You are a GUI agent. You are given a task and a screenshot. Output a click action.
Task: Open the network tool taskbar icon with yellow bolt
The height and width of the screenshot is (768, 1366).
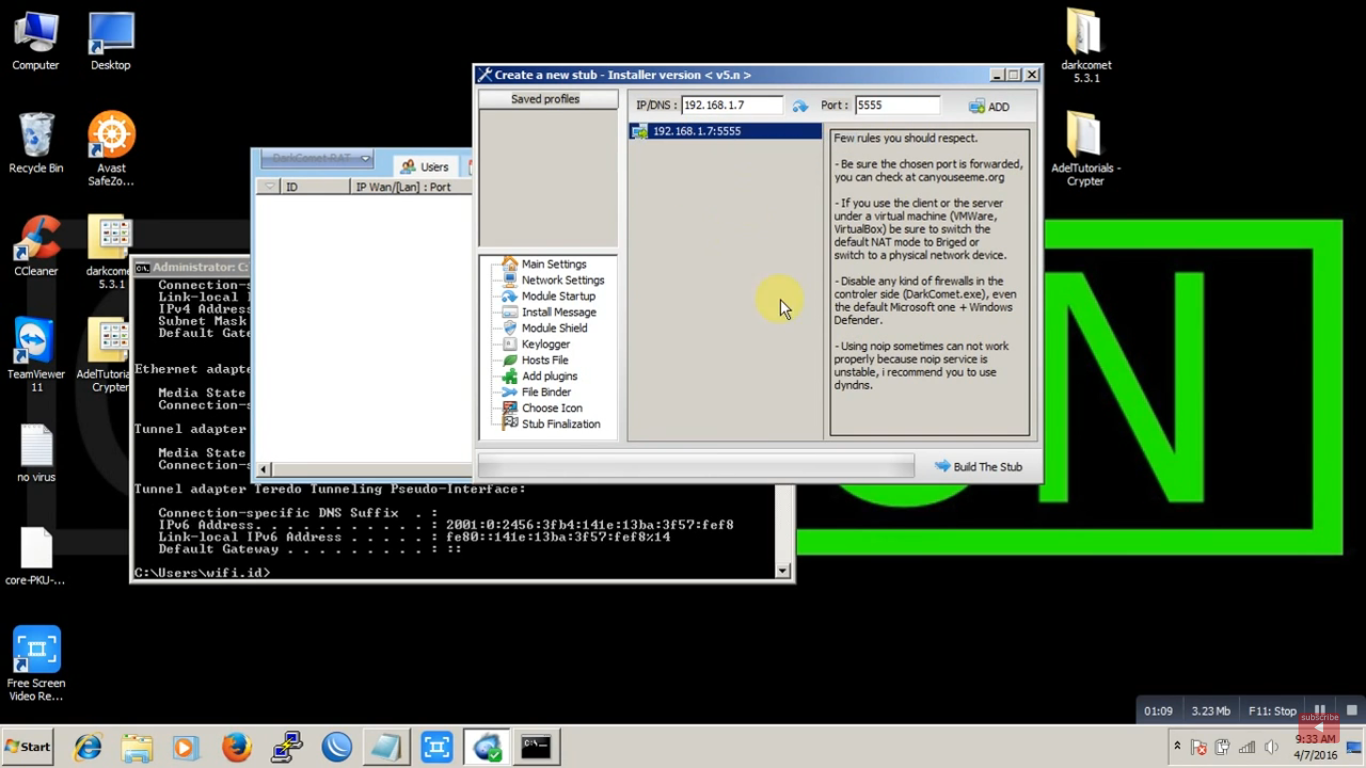coord(287,747)
